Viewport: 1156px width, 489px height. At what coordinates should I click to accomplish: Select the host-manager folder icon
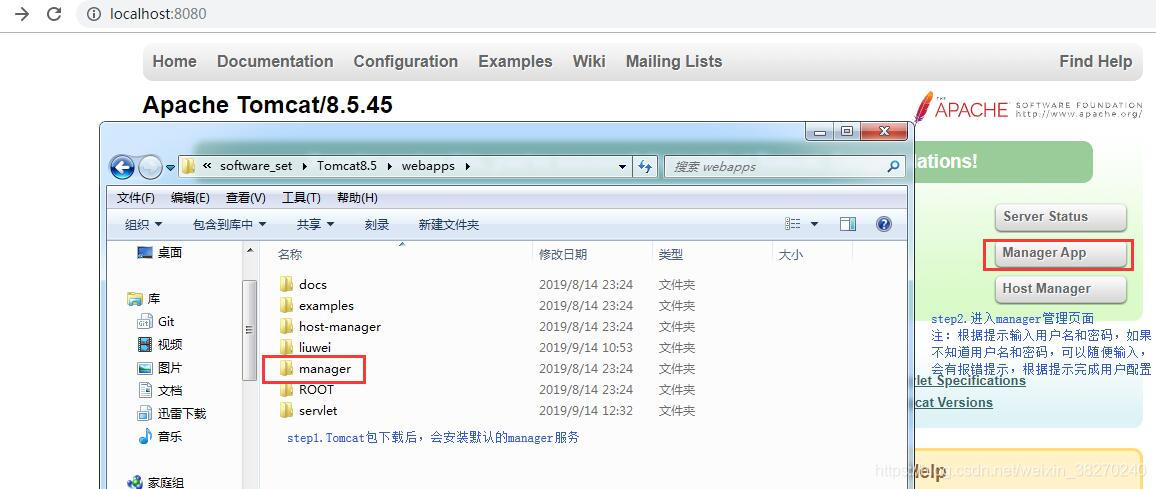[x=287, y=326]
